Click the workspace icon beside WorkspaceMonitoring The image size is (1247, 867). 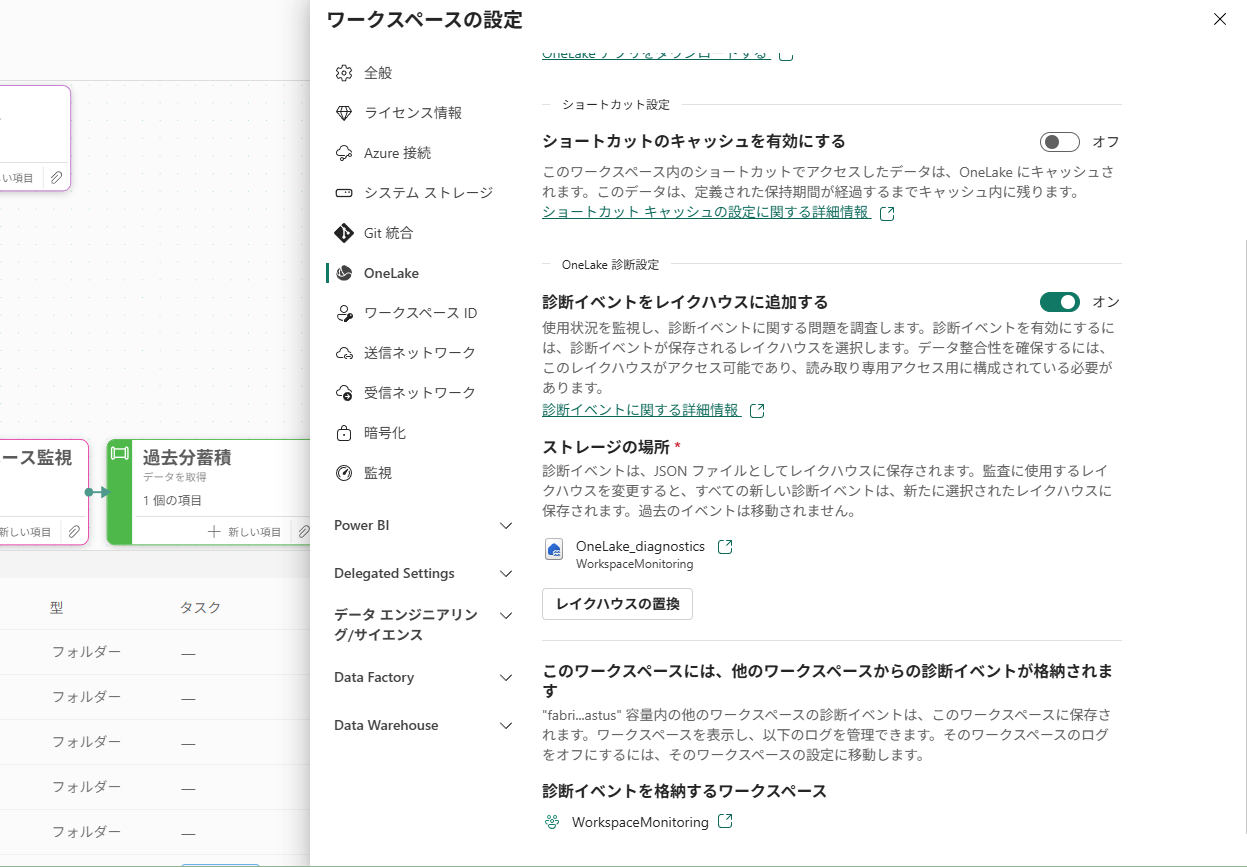tap(552, 822)
